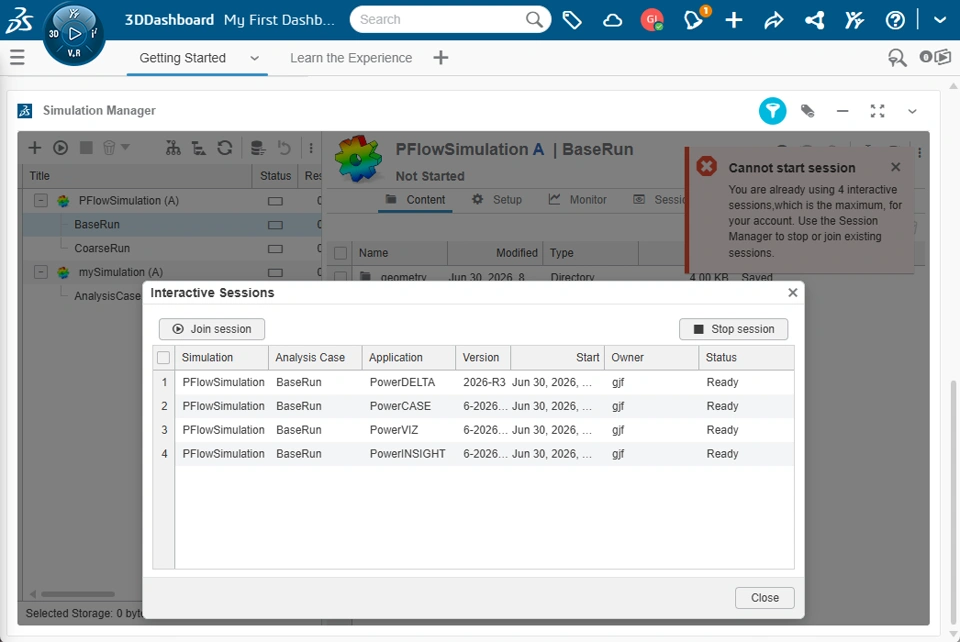Click the share arrow icon

point(773,20)
